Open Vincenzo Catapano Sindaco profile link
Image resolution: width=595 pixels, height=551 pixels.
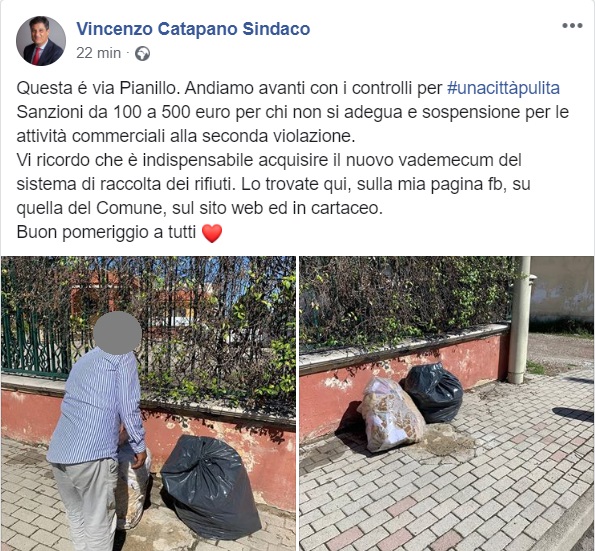[x=193, y=29]
